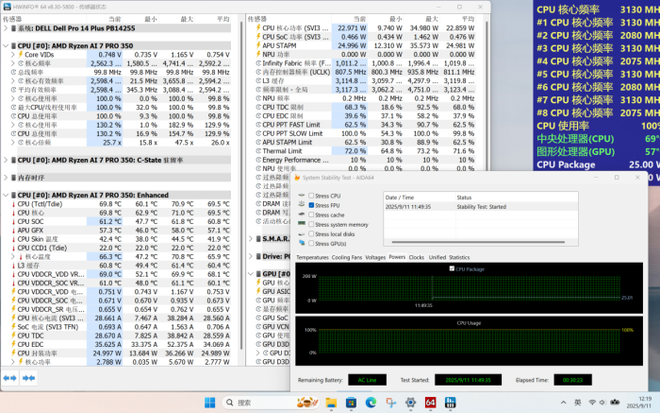Screen dimensions: 660x413
Task: Click the lightning icon beside Core VIDs
Action: click(18, 54)
